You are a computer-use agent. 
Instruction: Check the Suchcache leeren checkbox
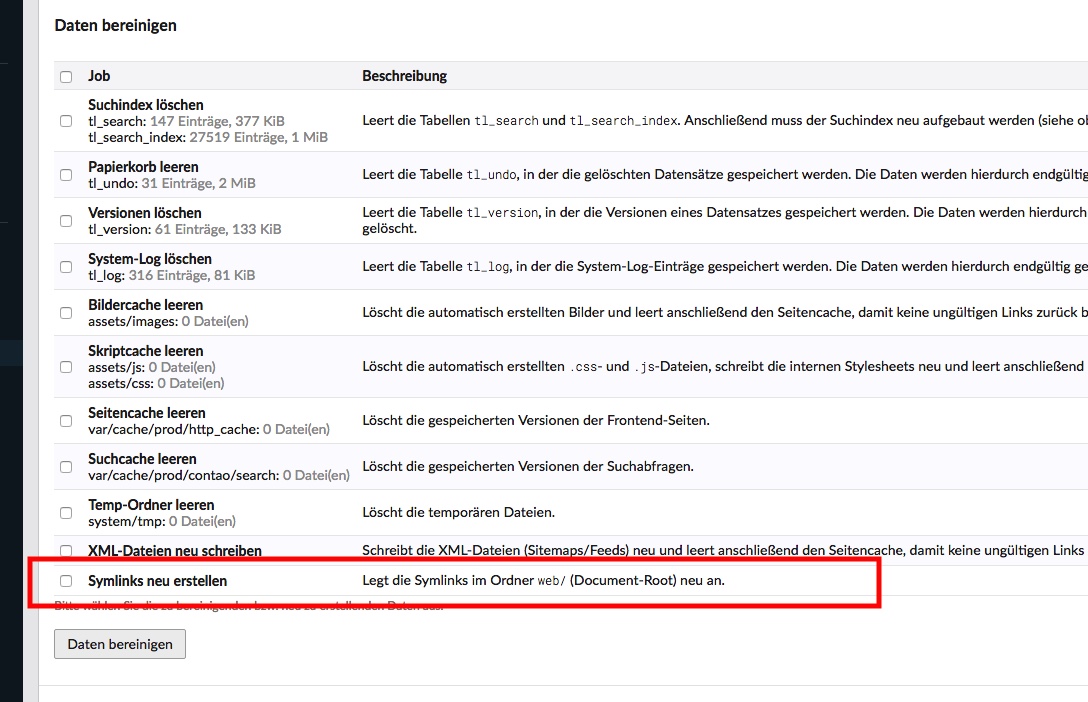(66, 467)
